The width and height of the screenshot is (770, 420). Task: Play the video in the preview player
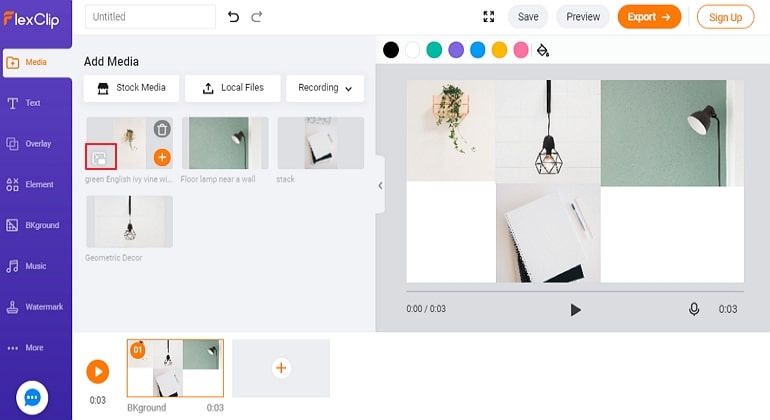(575, 310)
